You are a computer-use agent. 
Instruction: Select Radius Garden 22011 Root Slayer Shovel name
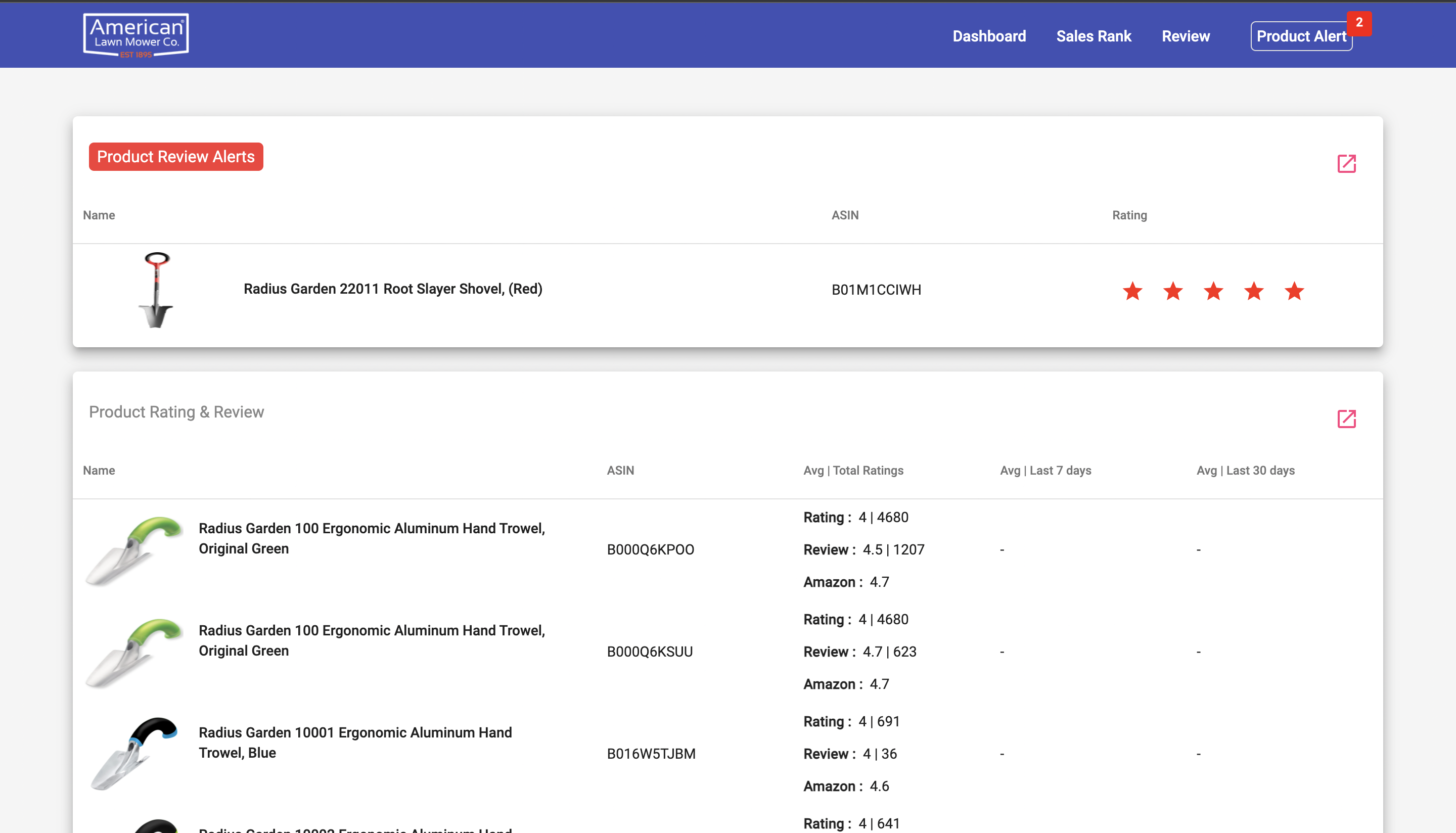tap(393, 289)
